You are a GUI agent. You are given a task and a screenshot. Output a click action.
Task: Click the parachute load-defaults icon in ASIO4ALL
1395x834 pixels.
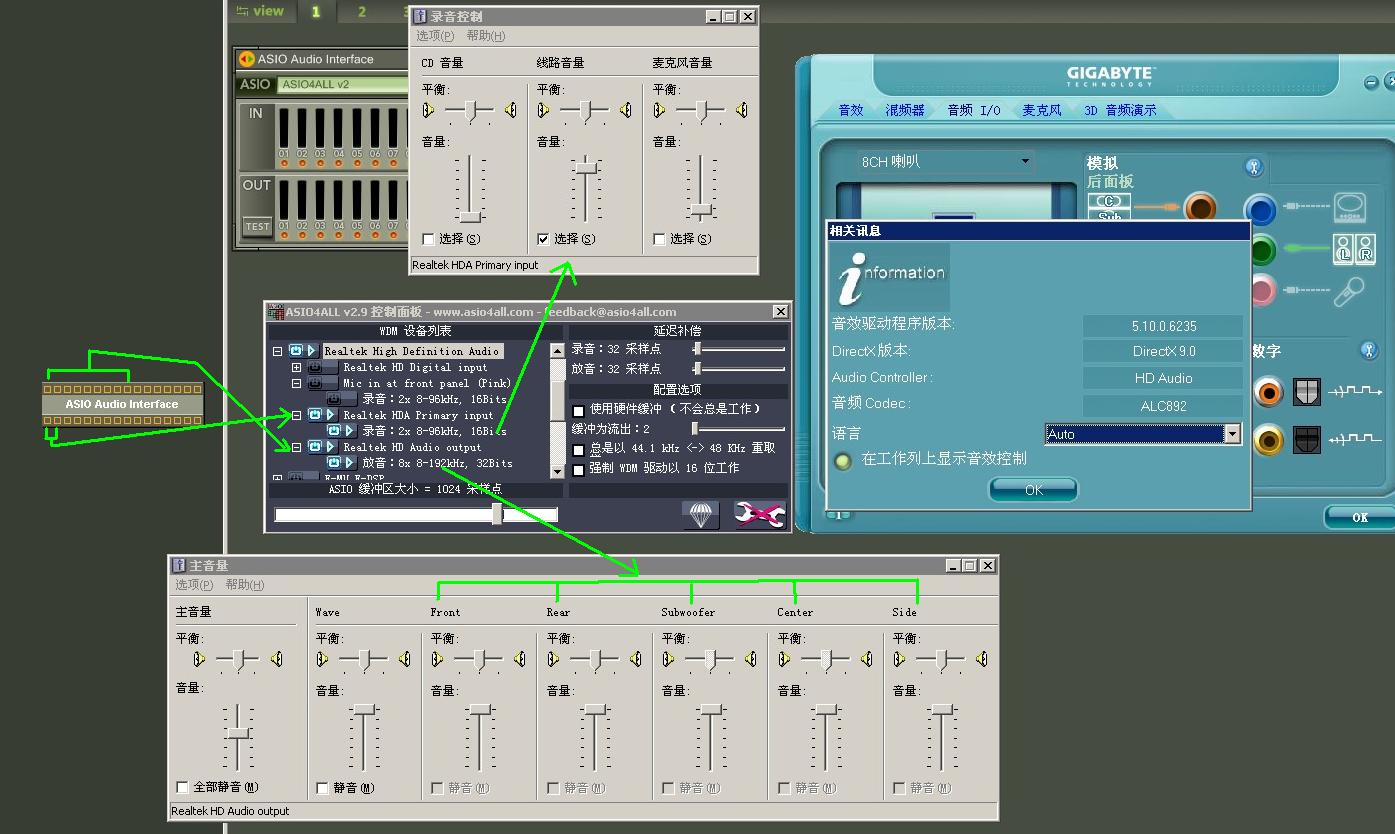[701, 515]
